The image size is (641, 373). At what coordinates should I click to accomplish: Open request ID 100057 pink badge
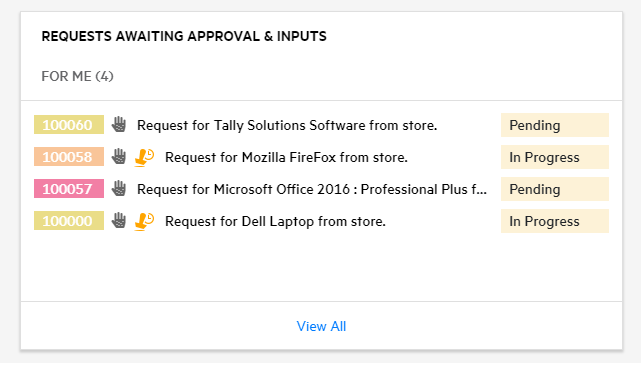[69, 189]
